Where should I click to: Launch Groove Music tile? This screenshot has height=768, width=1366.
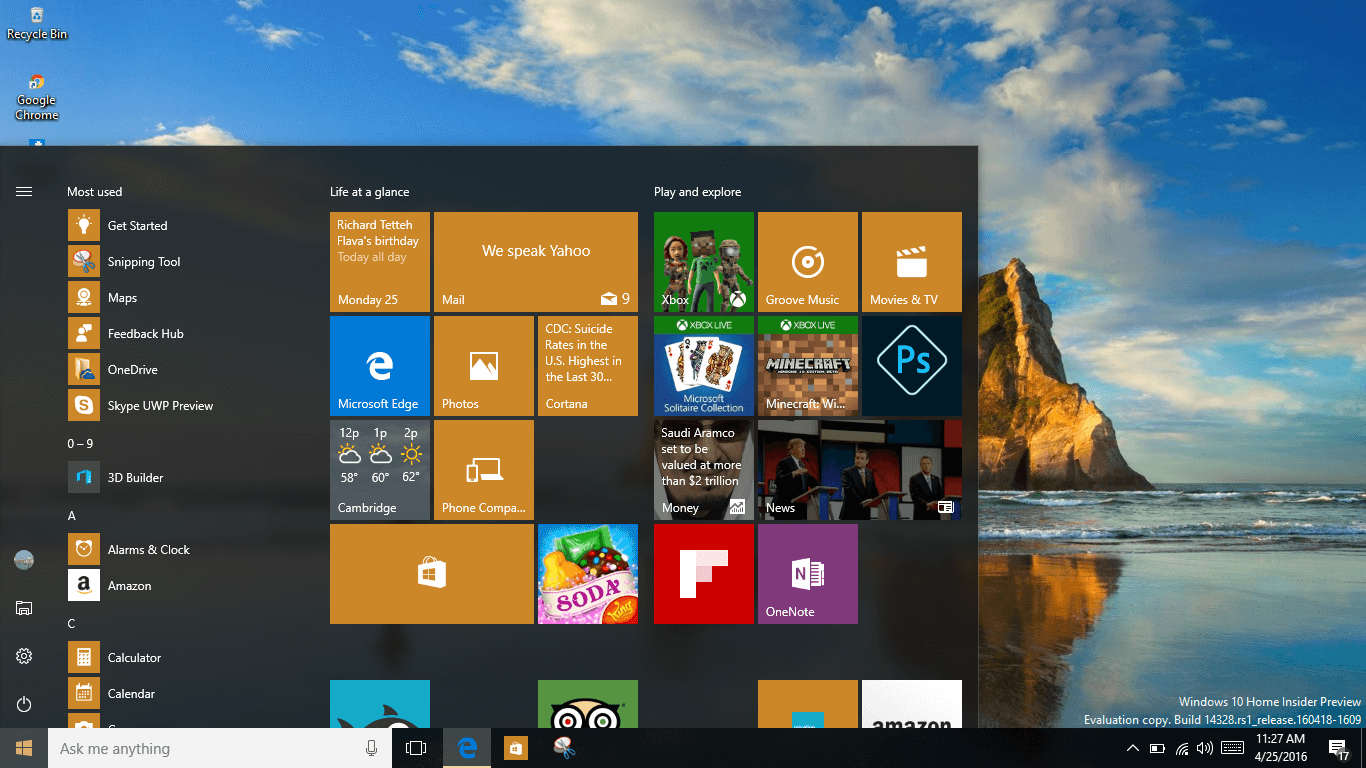point(808,262)
